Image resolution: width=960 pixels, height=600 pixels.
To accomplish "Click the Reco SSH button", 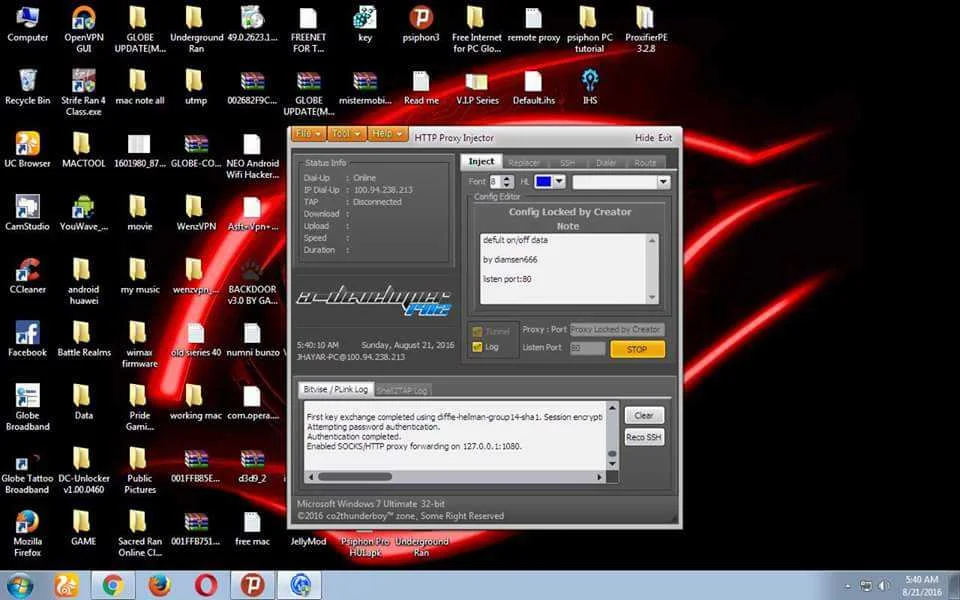I will (644, 437).
